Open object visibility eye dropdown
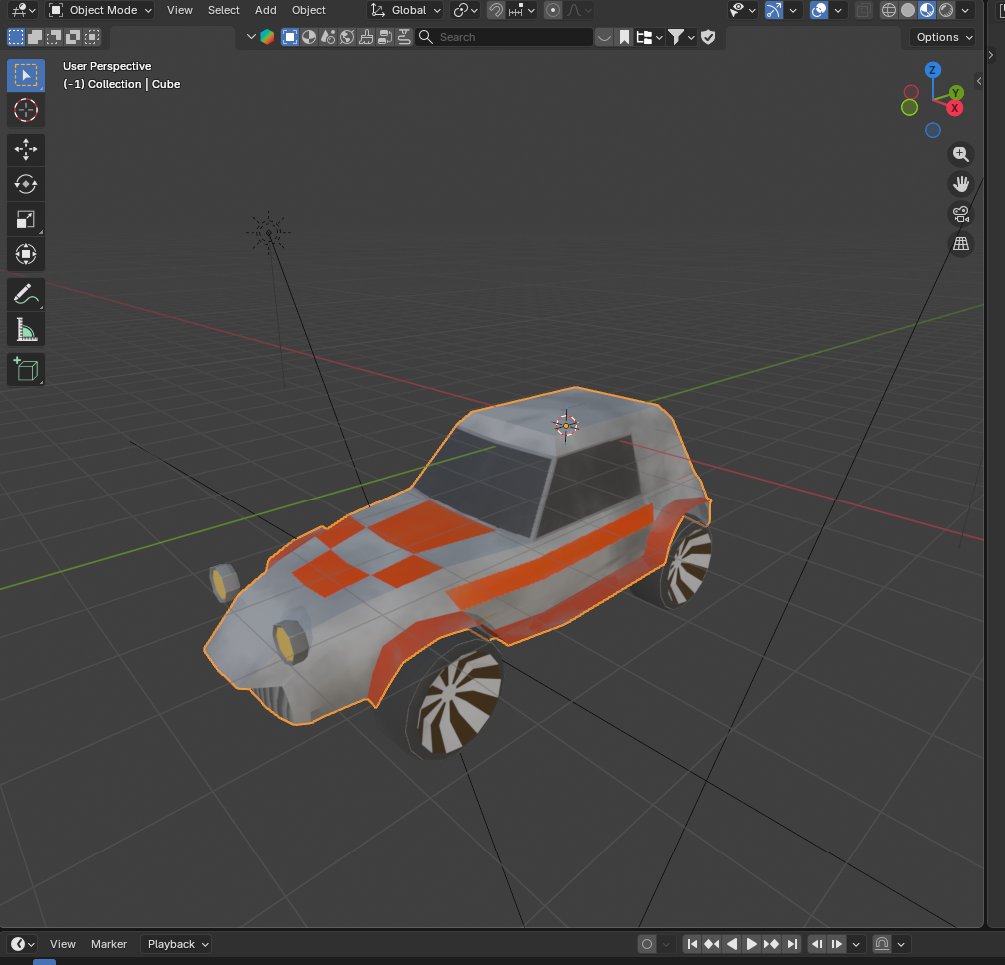Viewport: 1005px width, 965px height. click(x=743, y=10)
